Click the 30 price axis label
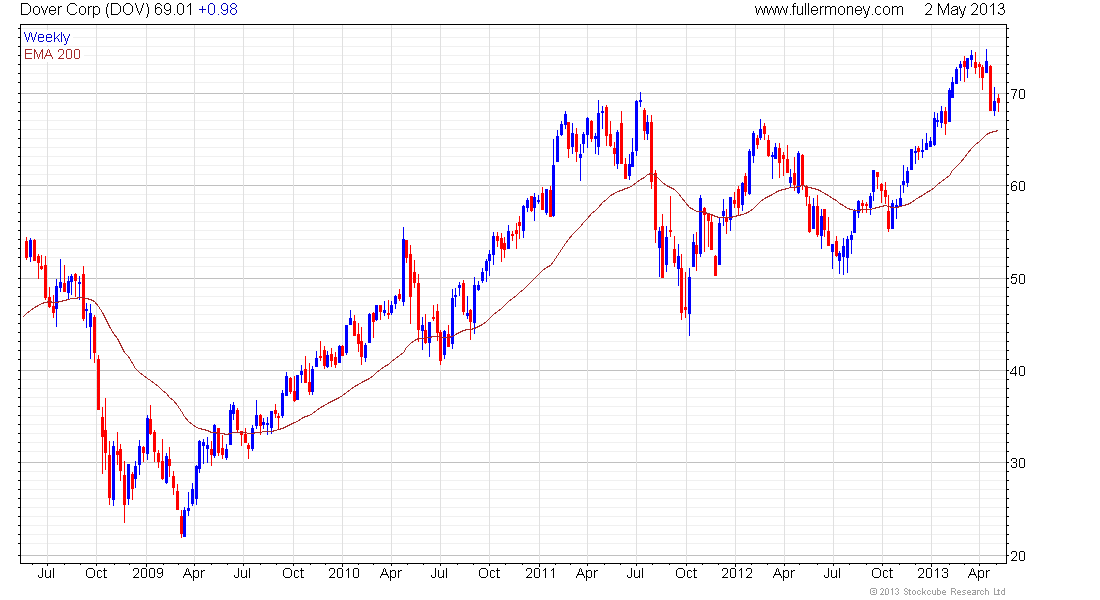The width and height of the screenshot is (1100, 600). 1017,463
